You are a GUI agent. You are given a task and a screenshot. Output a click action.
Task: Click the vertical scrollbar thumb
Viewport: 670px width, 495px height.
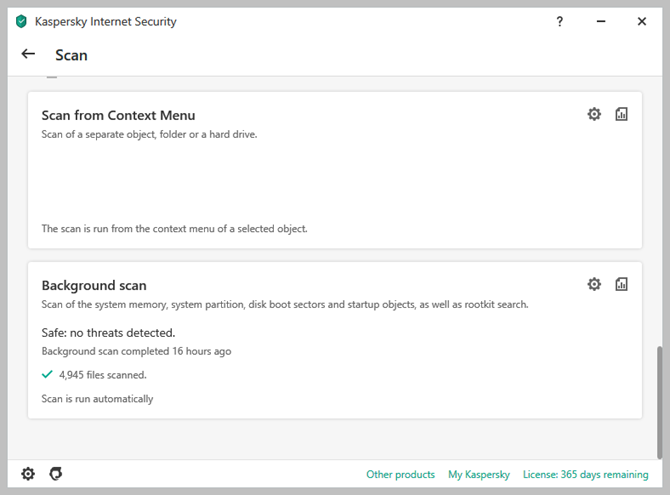pos(657,400)
